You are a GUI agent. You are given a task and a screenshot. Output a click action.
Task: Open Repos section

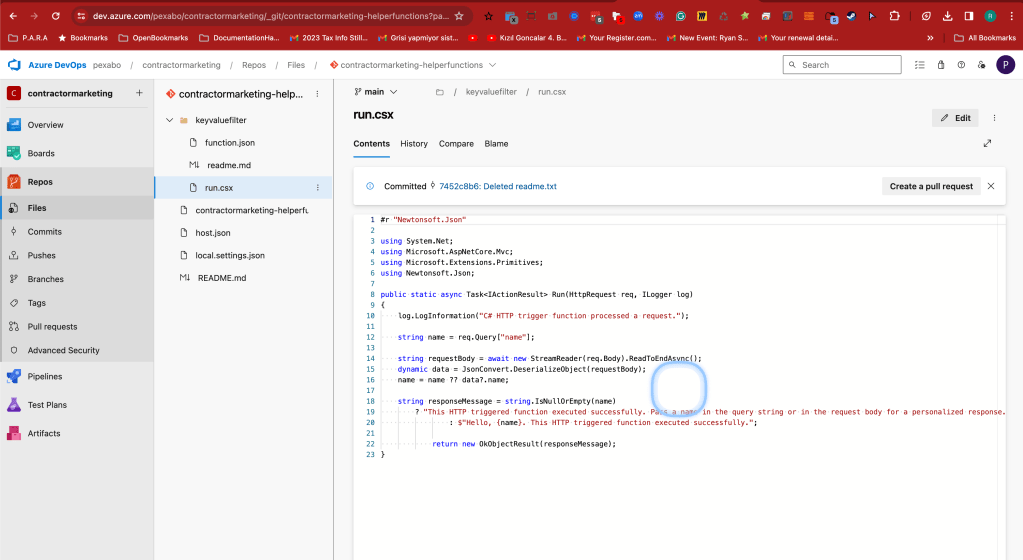click(40, 182)
